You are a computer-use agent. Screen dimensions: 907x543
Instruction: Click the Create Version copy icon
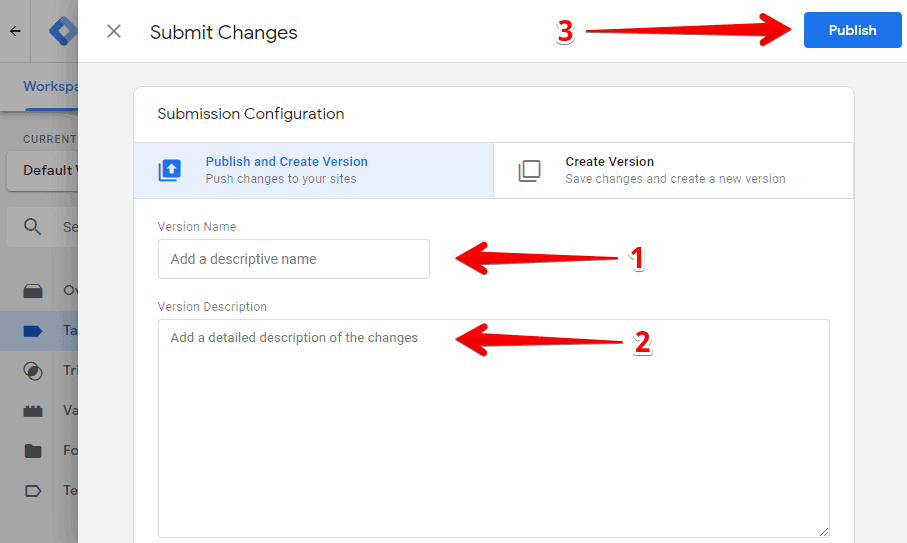[x=529, y=171]
